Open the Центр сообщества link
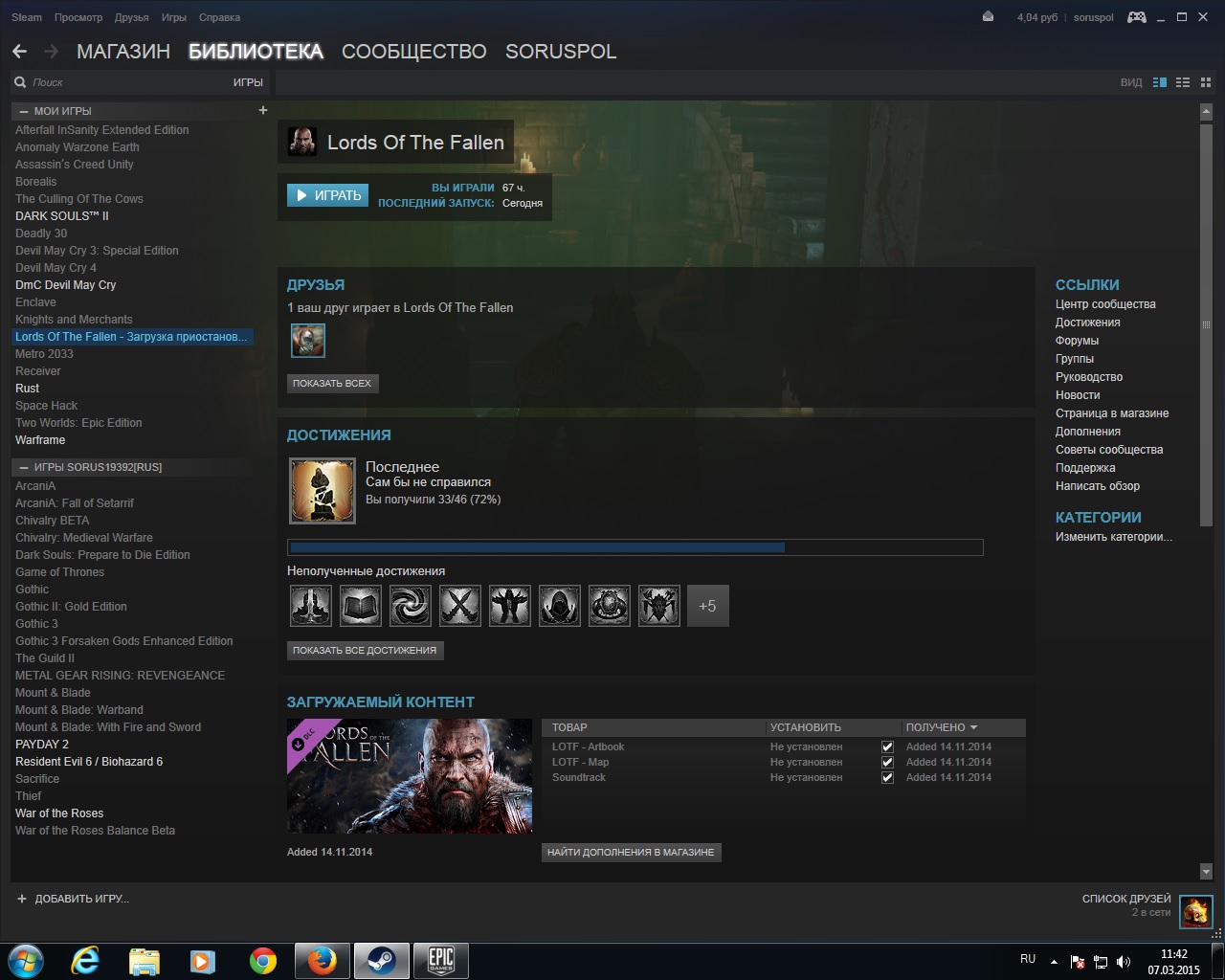The image size is (1225, 980). (1105, 304)
